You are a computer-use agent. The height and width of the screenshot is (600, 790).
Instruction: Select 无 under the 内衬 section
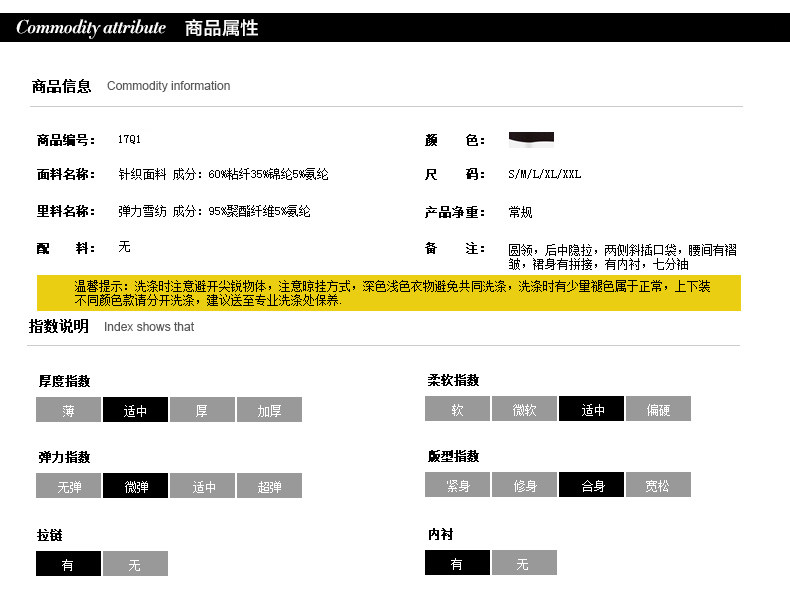tap(523, 564)
